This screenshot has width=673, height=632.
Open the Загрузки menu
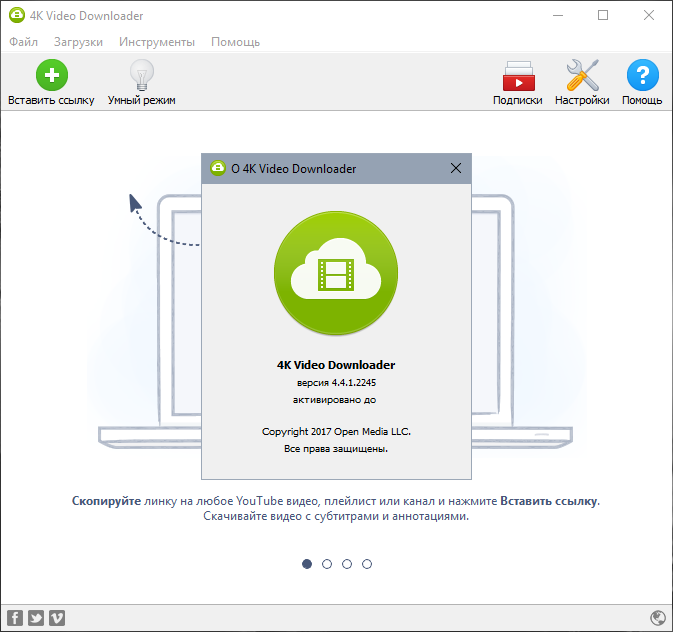[78, 42]
